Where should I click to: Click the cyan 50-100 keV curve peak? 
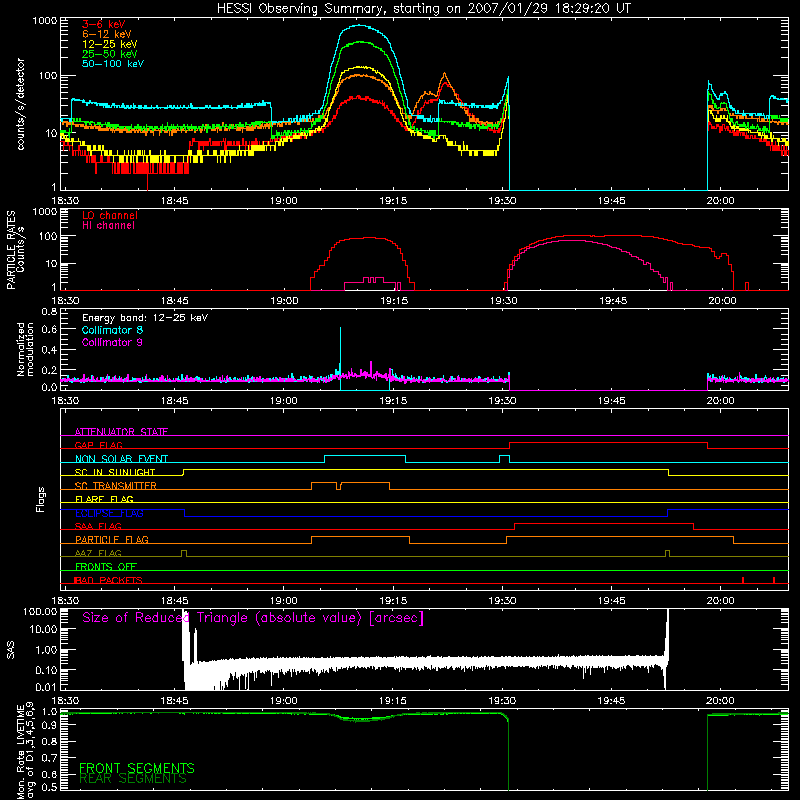tap(360, 25)
